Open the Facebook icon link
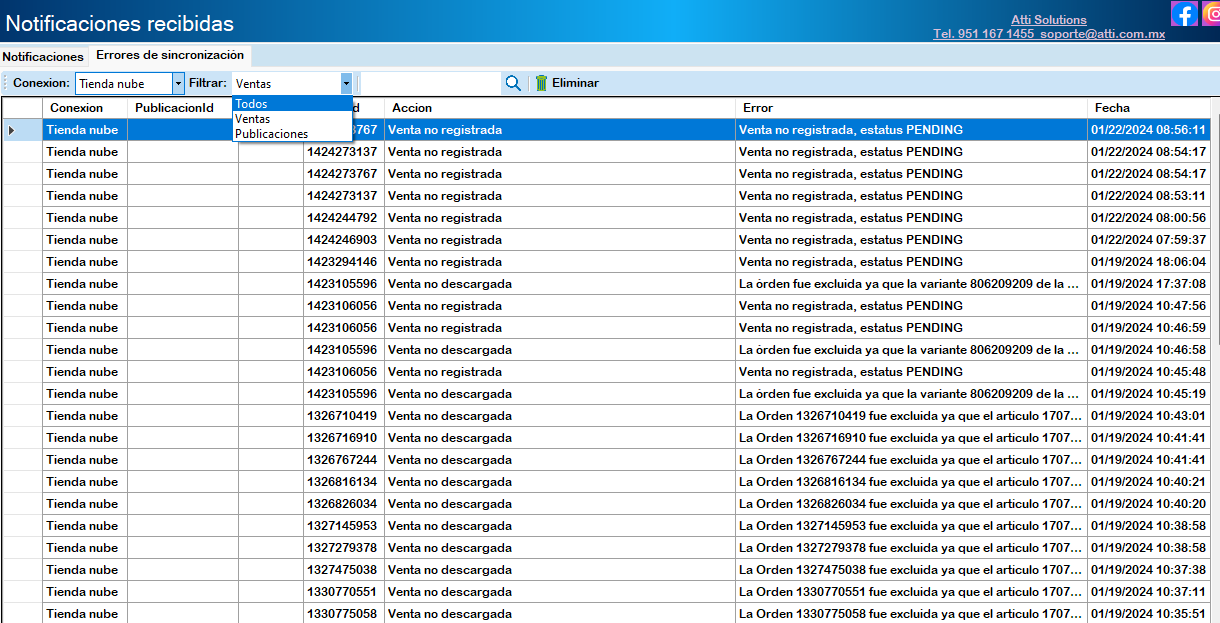Screen dimensions: 1220x623 pos(1184,14)
